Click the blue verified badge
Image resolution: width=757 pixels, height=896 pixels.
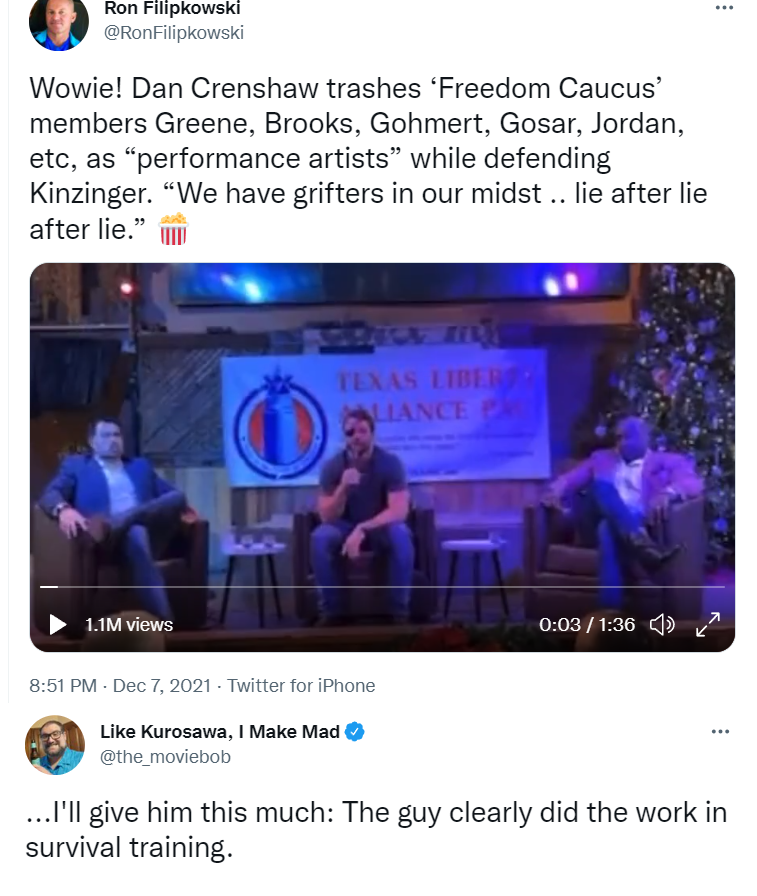coord(355,731)
